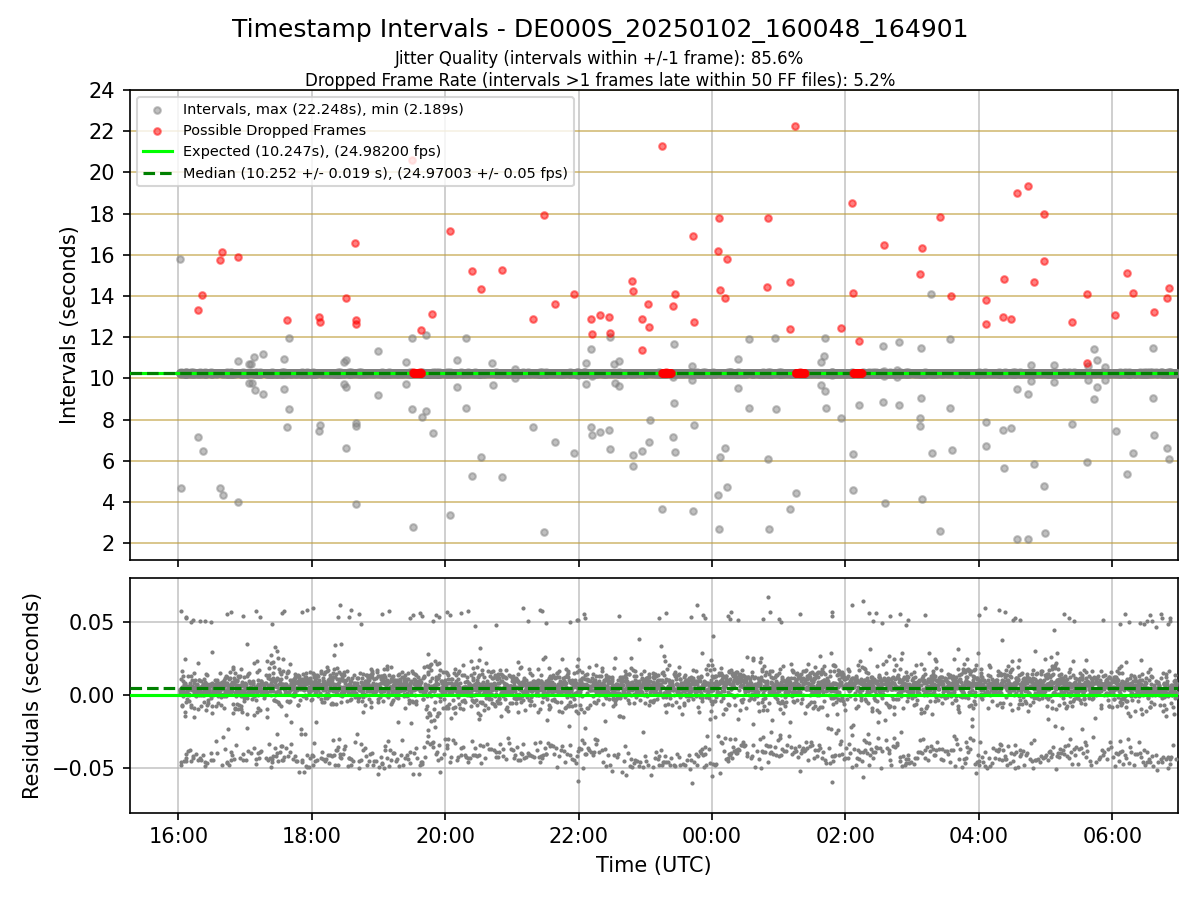The height and width of the screenshot is (900, 1200).
Task: Click the "12" tick on the intervals axis
Action: (101, 338)
